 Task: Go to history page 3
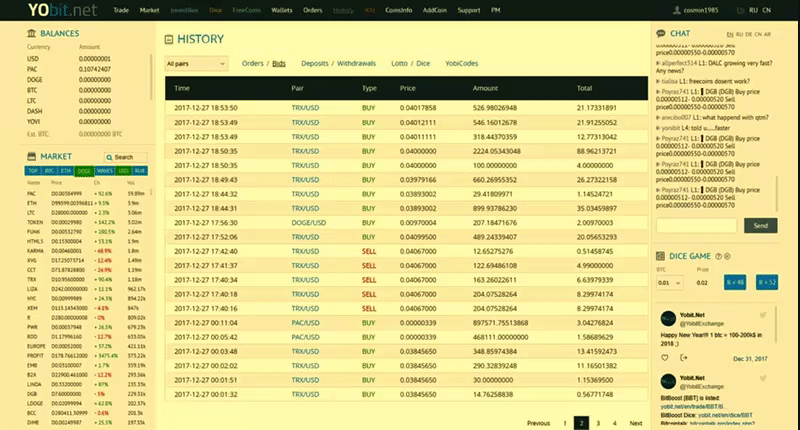[598, 423]
